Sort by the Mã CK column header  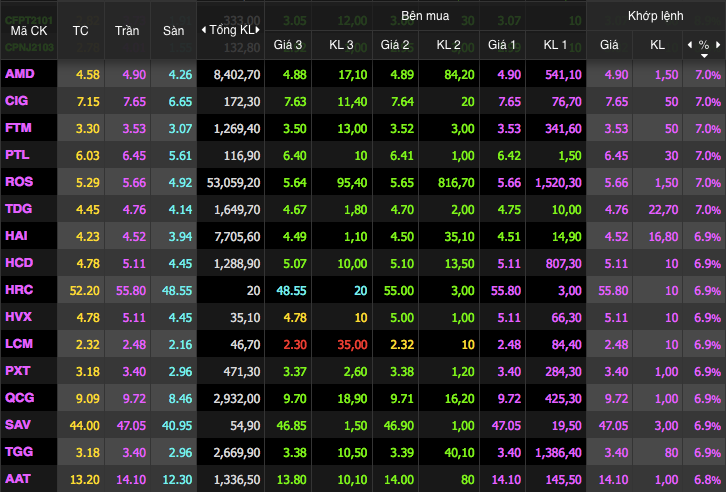[28, 30]
